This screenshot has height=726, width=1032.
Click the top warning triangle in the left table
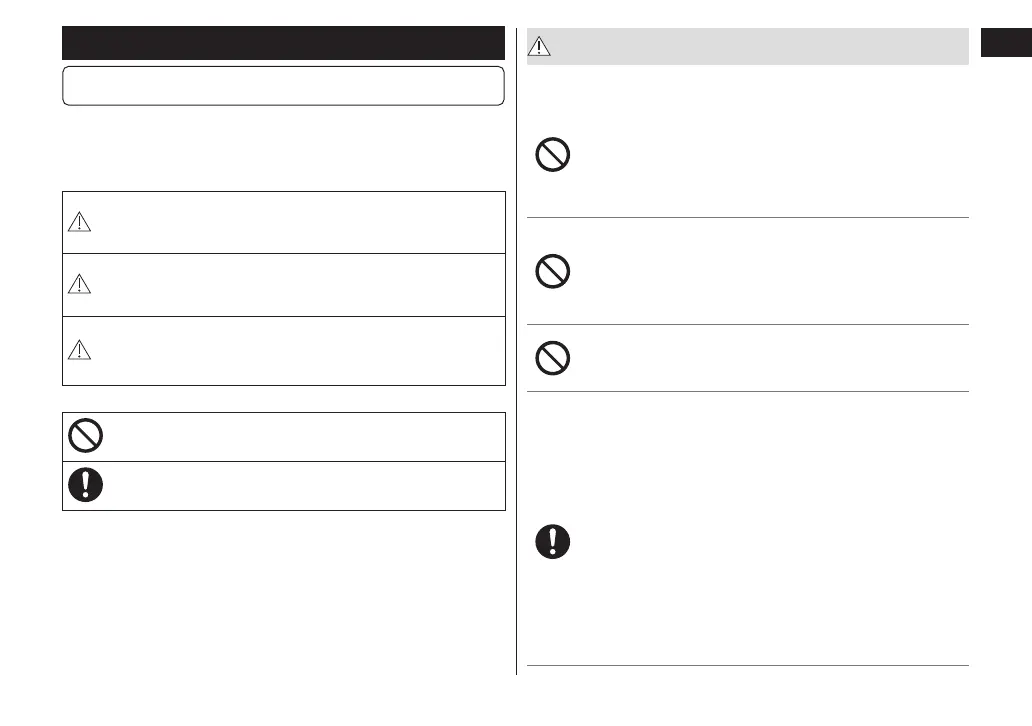click(79, 224)
